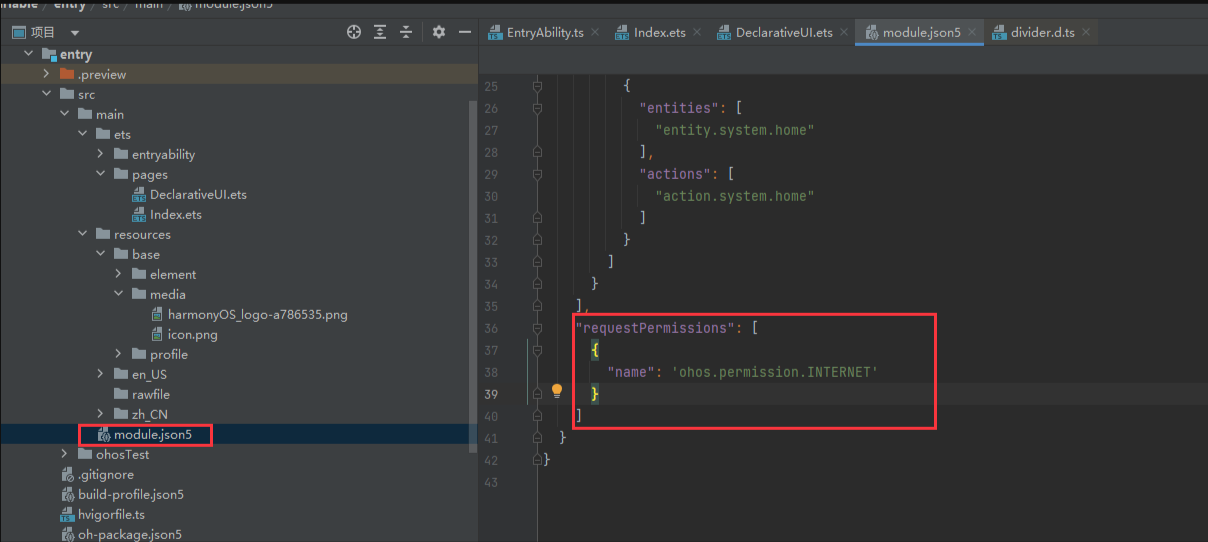Viewport: 1208px width, 542px height.
Task: Click the project view window icon beside 项目
Action: pos(18,32)
